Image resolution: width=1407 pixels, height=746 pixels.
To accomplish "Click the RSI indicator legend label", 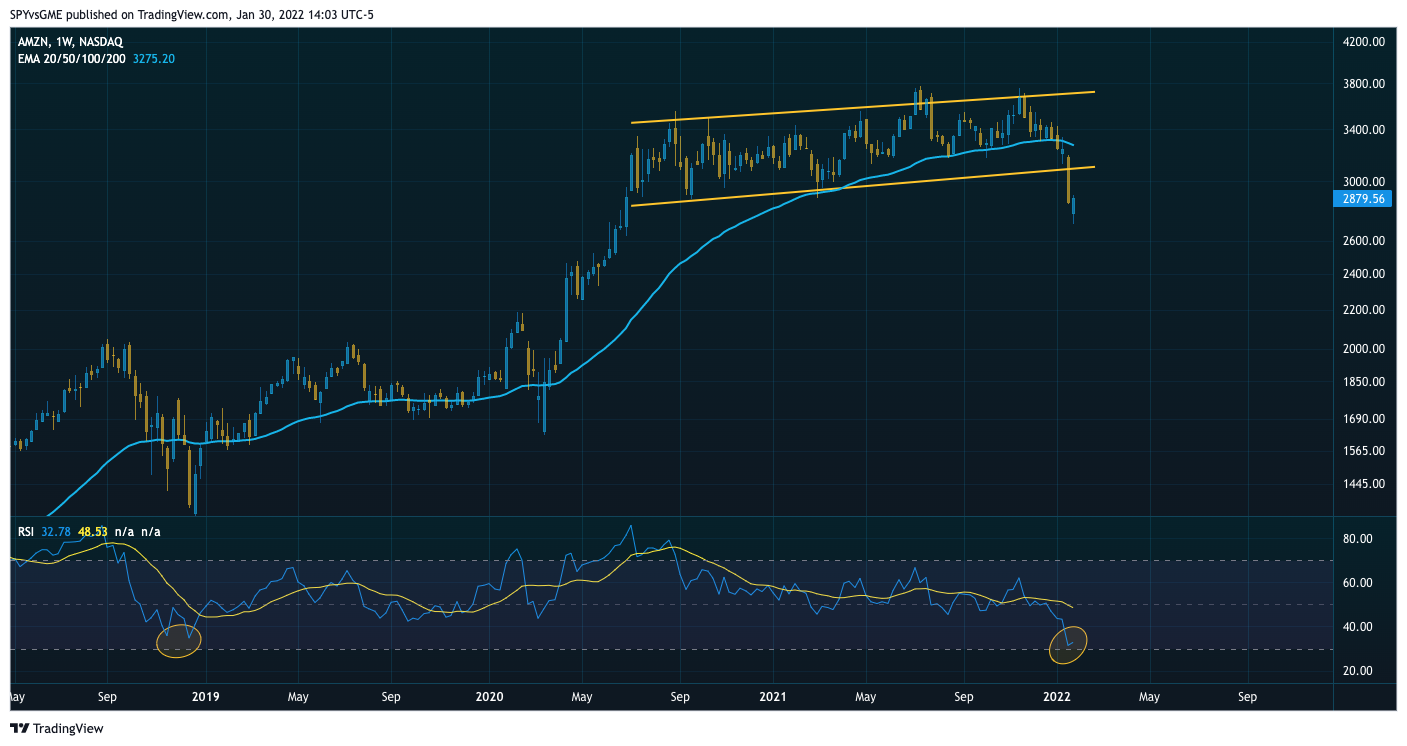I will (x=26, y=532).
